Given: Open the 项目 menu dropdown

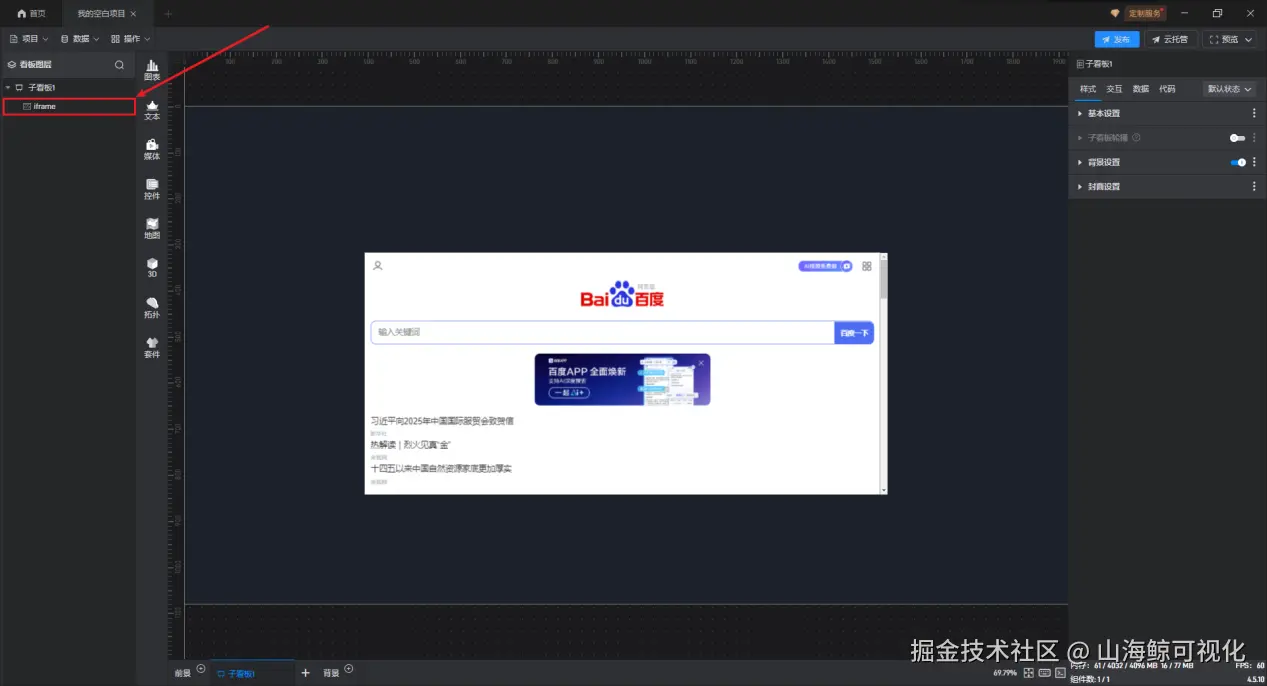Looking at the screenshot, I should 29,39.
